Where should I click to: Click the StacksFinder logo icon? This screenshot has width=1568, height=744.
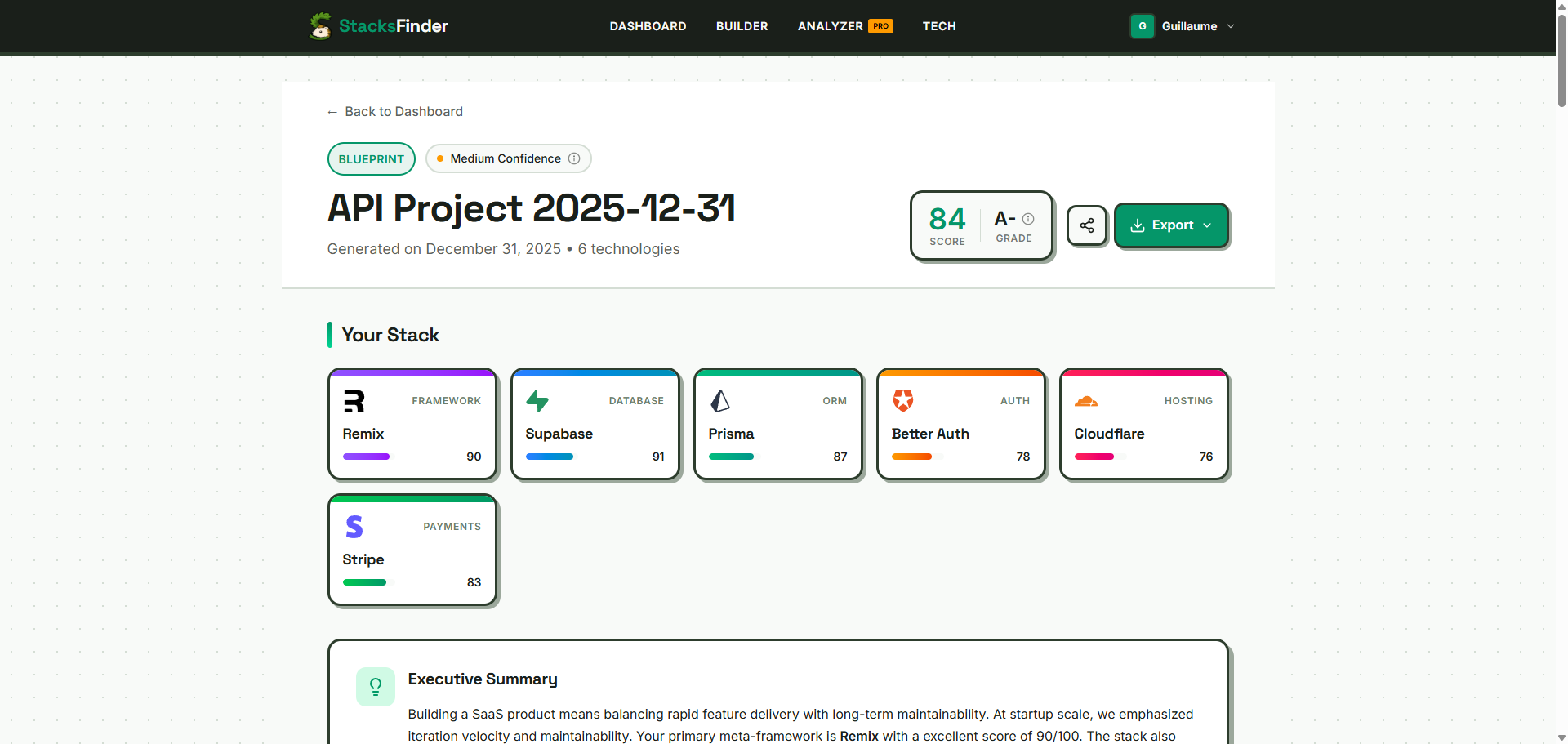[x=321, y=26]
